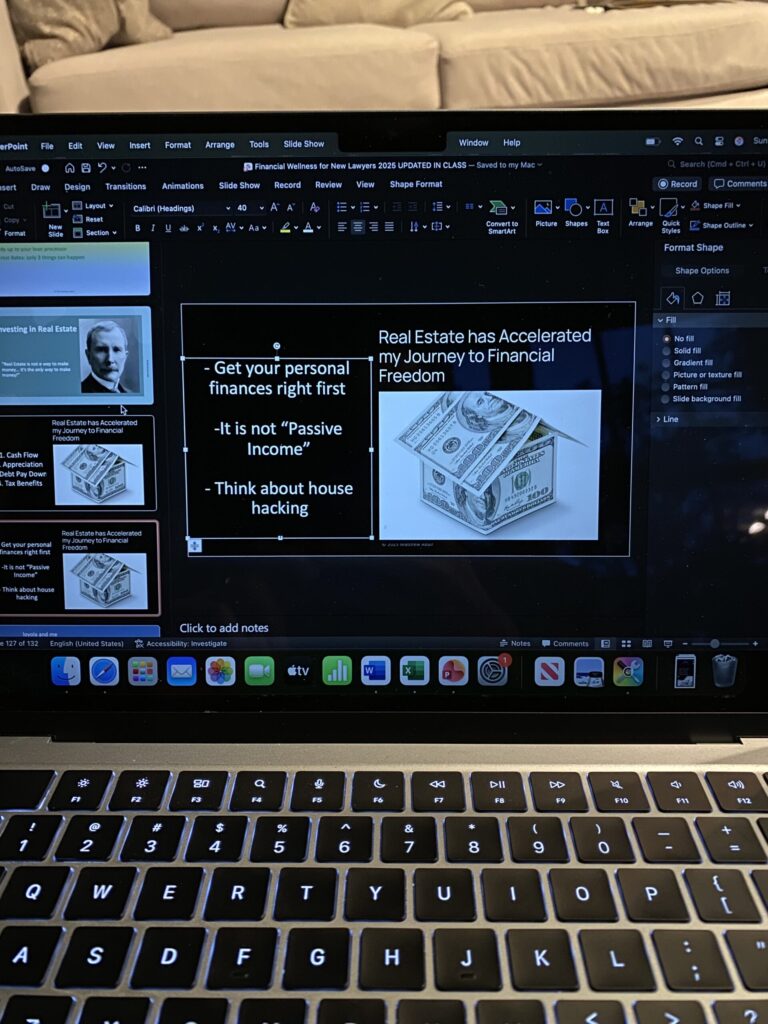Image resolution: width=768 pixels, height=1024 pixels.
Task: Apply subscript formatting
Action: tap(216, 228)
